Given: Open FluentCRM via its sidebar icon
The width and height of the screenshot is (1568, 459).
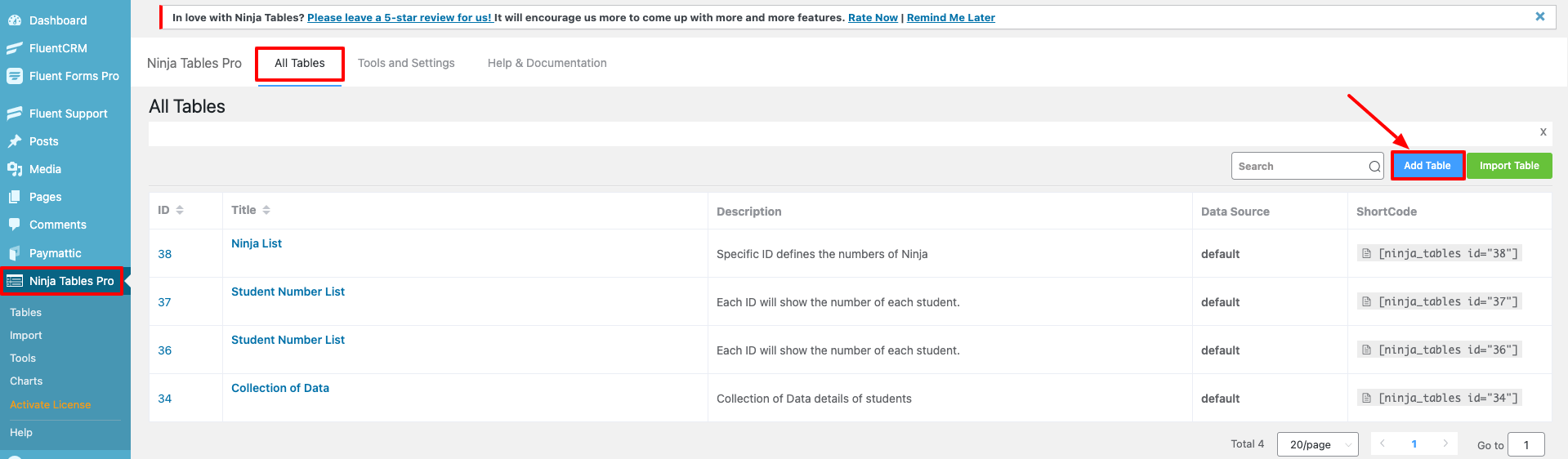Looking at the screenshot, I should click(x=14, y=48).
